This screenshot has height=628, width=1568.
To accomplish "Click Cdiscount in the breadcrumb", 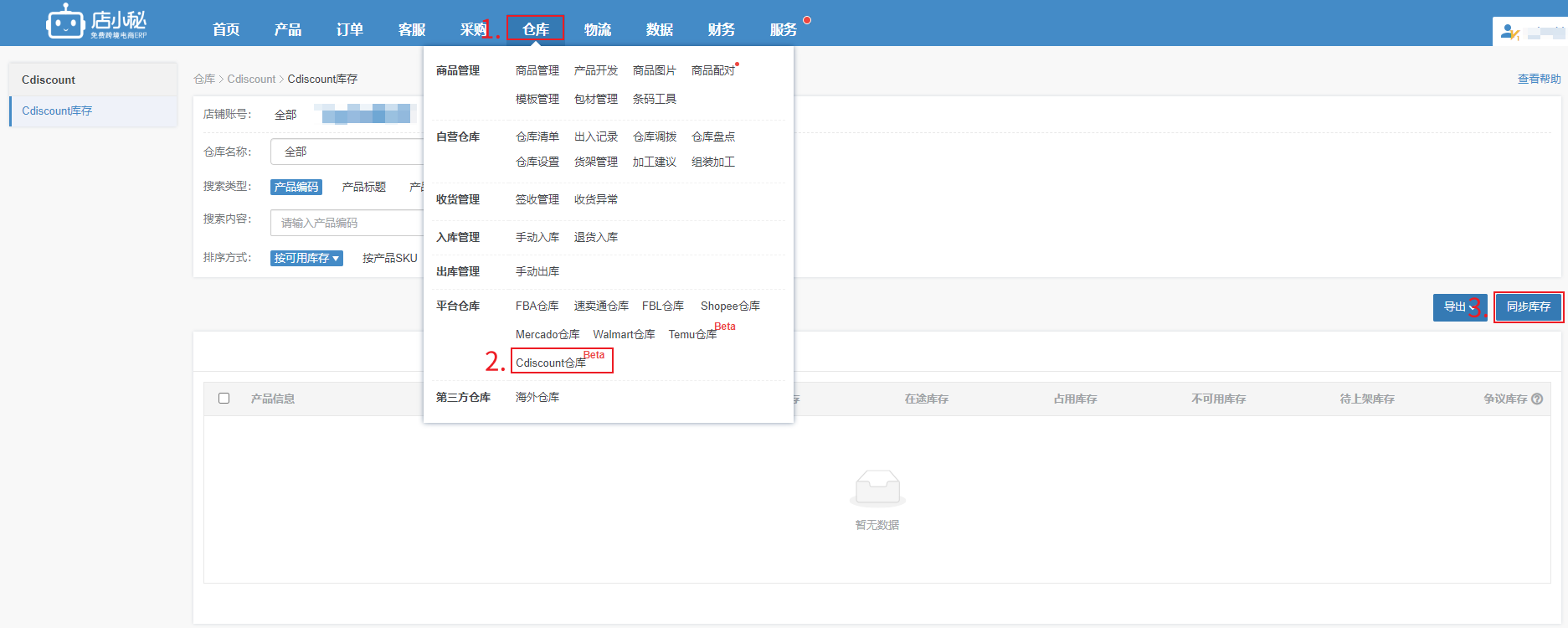I will (251, 79).
